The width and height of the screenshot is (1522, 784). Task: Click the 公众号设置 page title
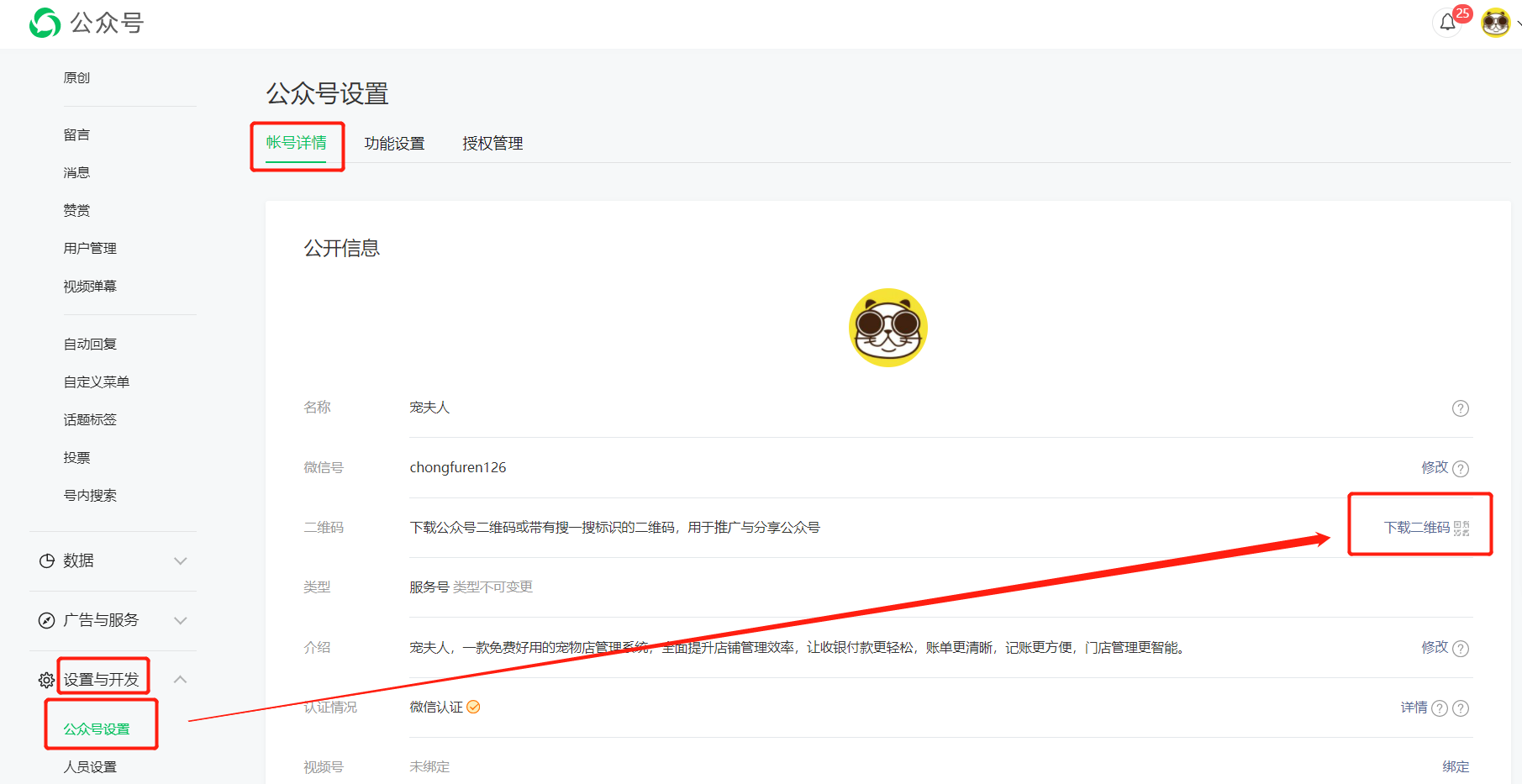pyautogui.click(x=328, y=93)
